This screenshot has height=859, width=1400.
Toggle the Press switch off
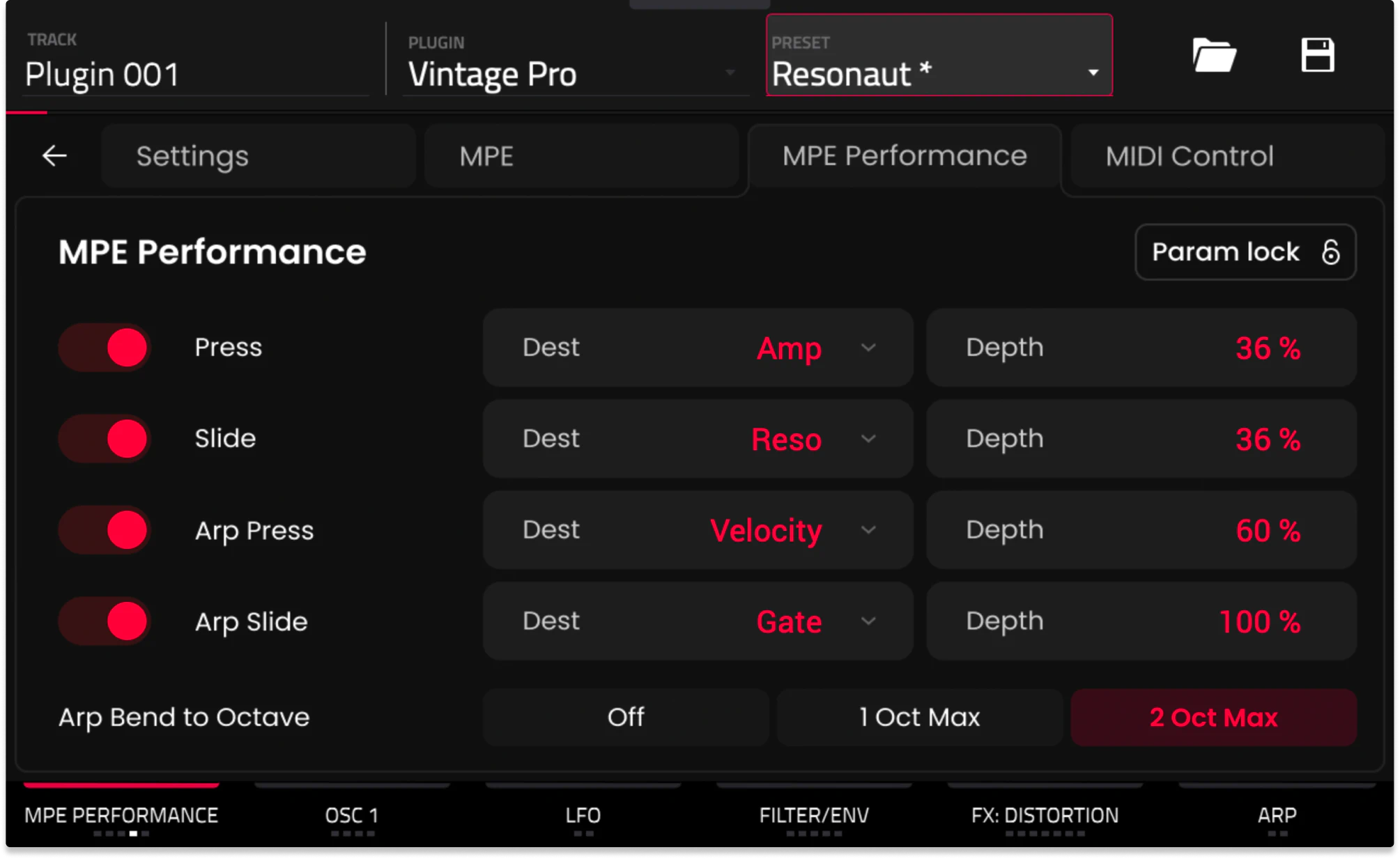pyautogui.click(x=105, y=348)
